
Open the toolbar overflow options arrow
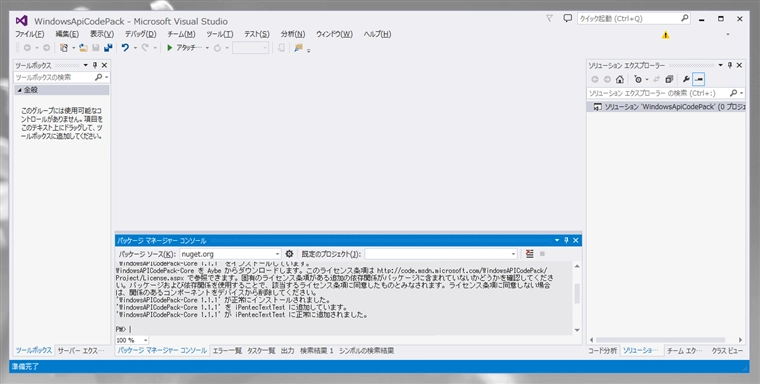pos(308,50)
